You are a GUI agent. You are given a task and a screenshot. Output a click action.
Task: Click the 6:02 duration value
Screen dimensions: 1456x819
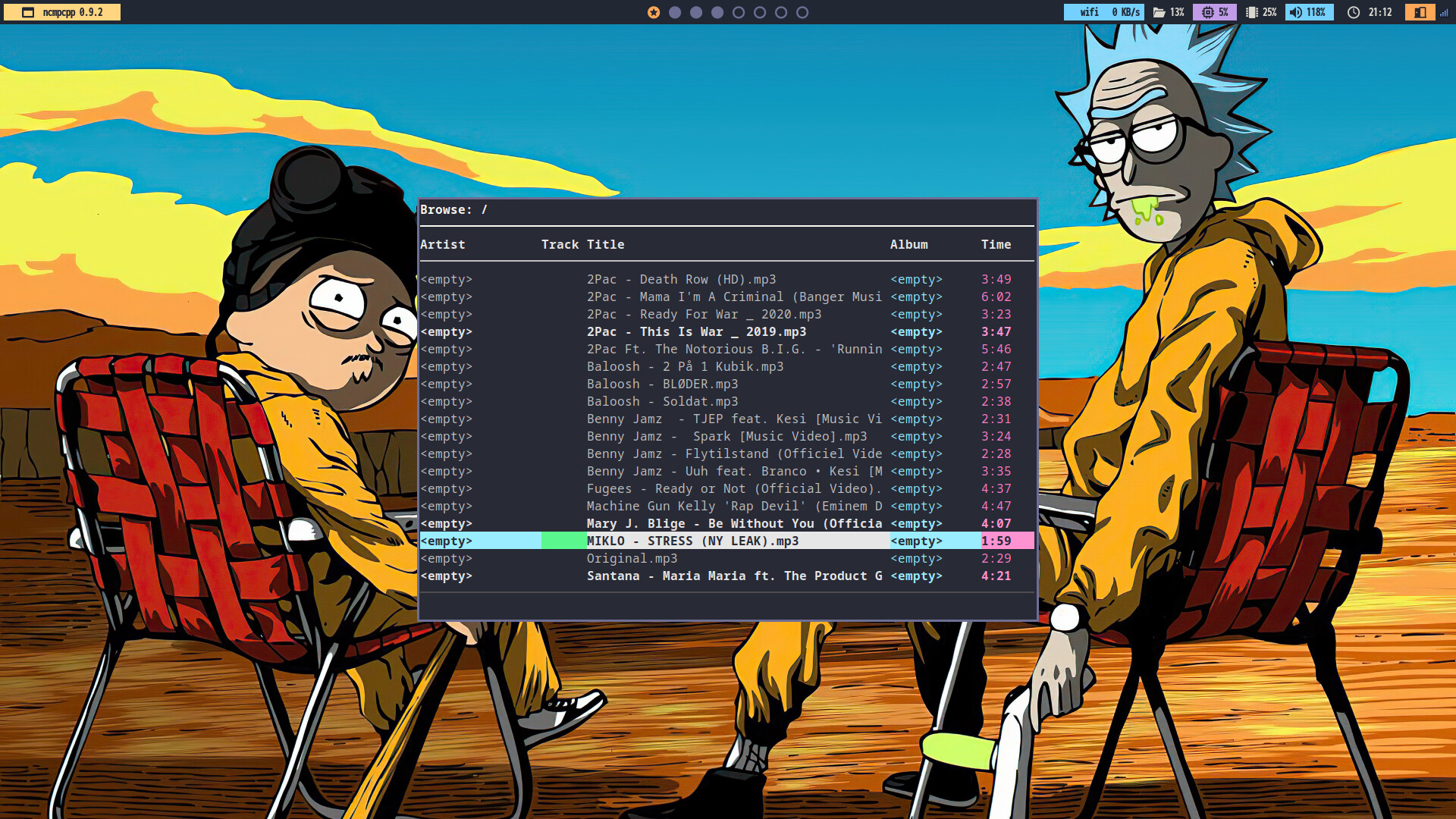(x=996, y=297)
